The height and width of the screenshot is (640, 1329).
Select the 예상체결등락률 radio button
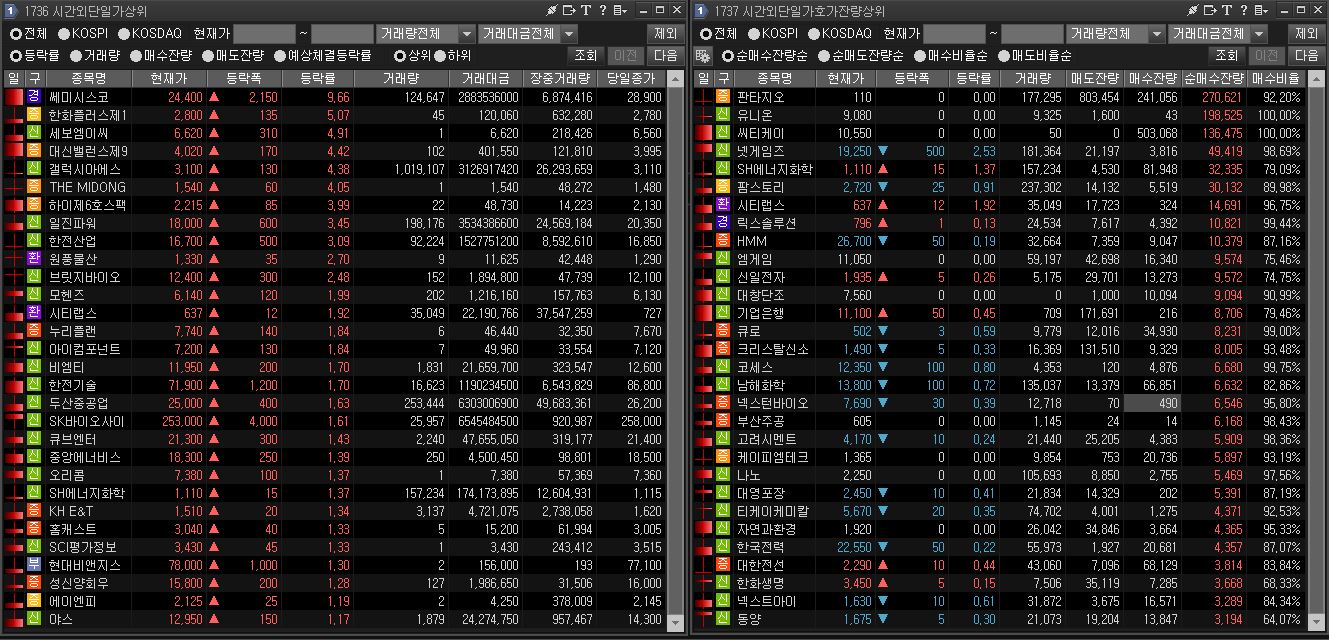coord(280,55)
